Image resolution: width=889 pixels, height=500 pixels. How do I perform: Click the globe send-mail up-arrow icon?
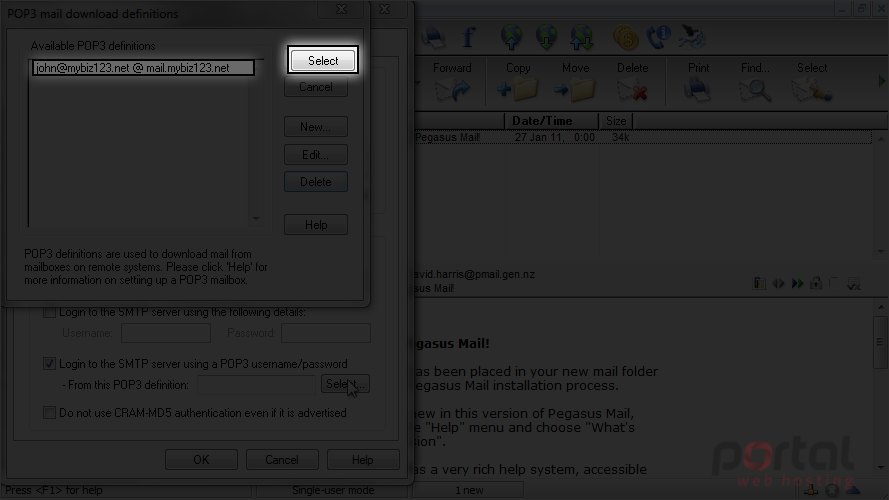point(511,37)
